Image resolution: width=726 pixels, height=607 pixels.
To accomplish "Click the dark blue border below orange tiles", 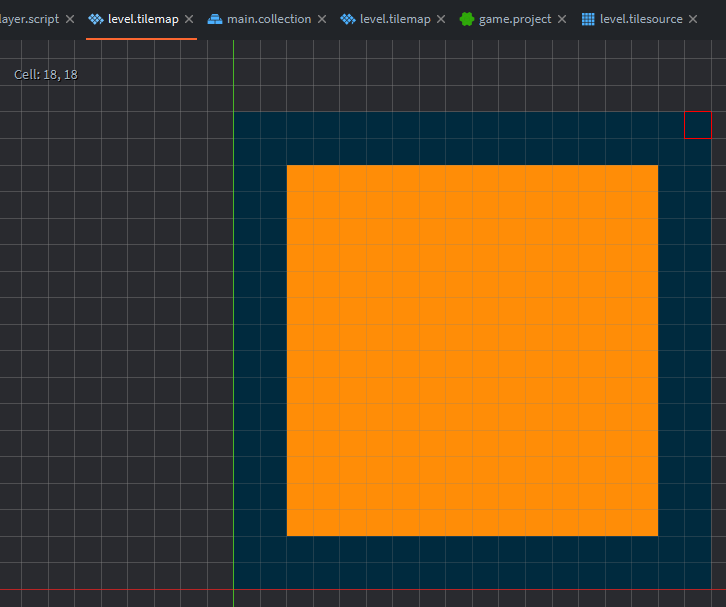I will 472,562.
